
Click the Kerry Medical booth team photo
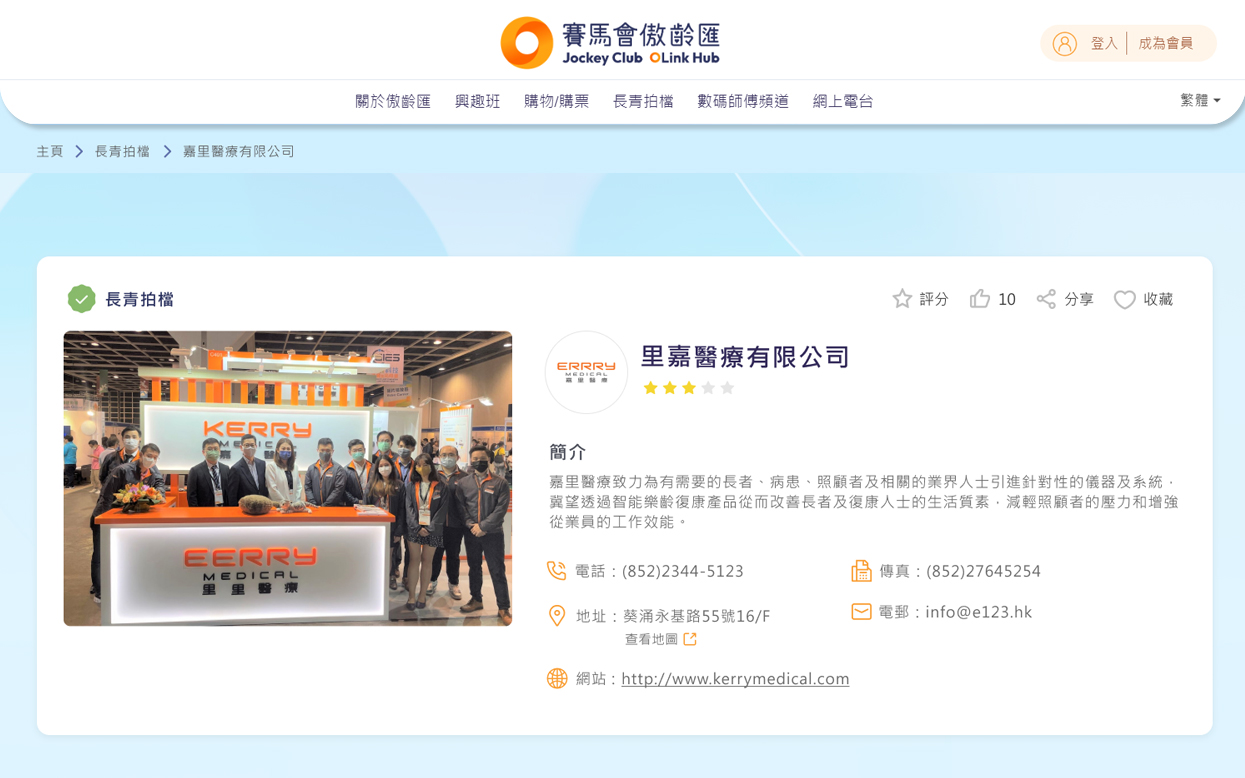288,479
